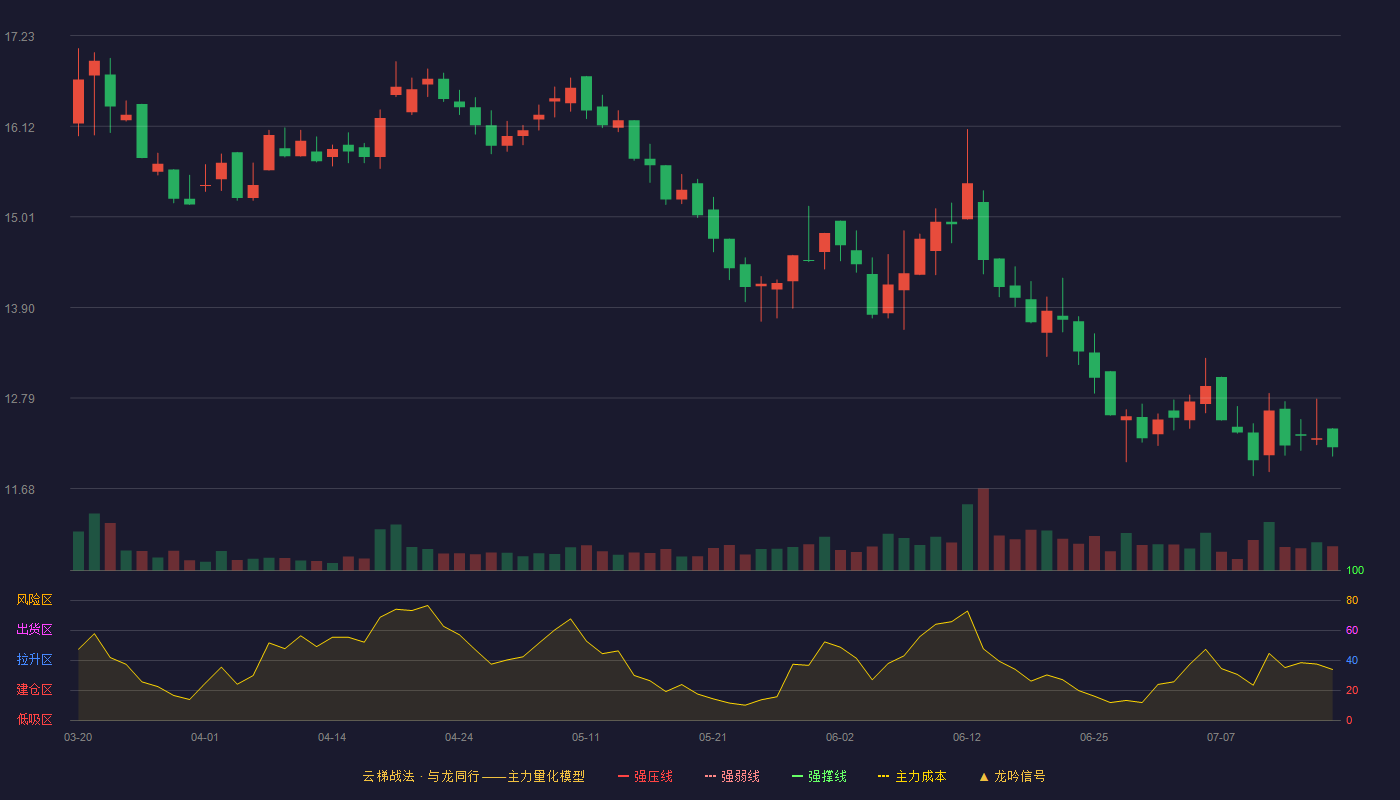This screenshot has width=1400, height=800.
Task: Click the 06-02 date label
Action: tap(840, 737)
